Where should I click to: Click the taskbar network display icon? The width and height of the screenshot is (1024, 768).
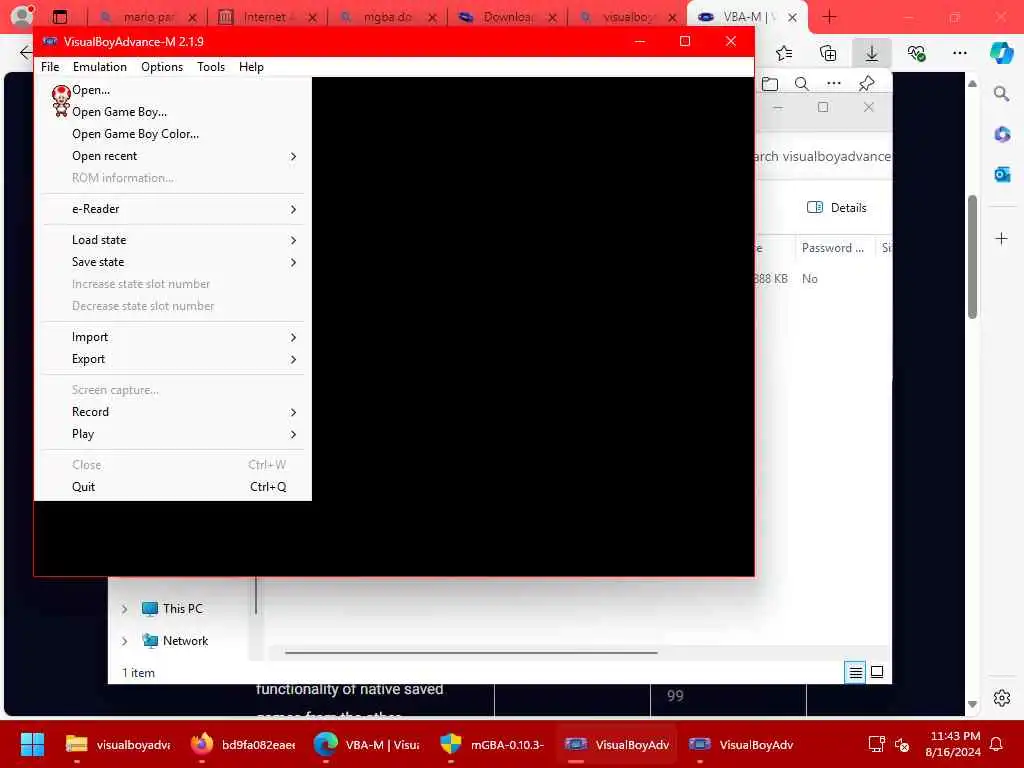pyautogui.click(x=876, y=744)
